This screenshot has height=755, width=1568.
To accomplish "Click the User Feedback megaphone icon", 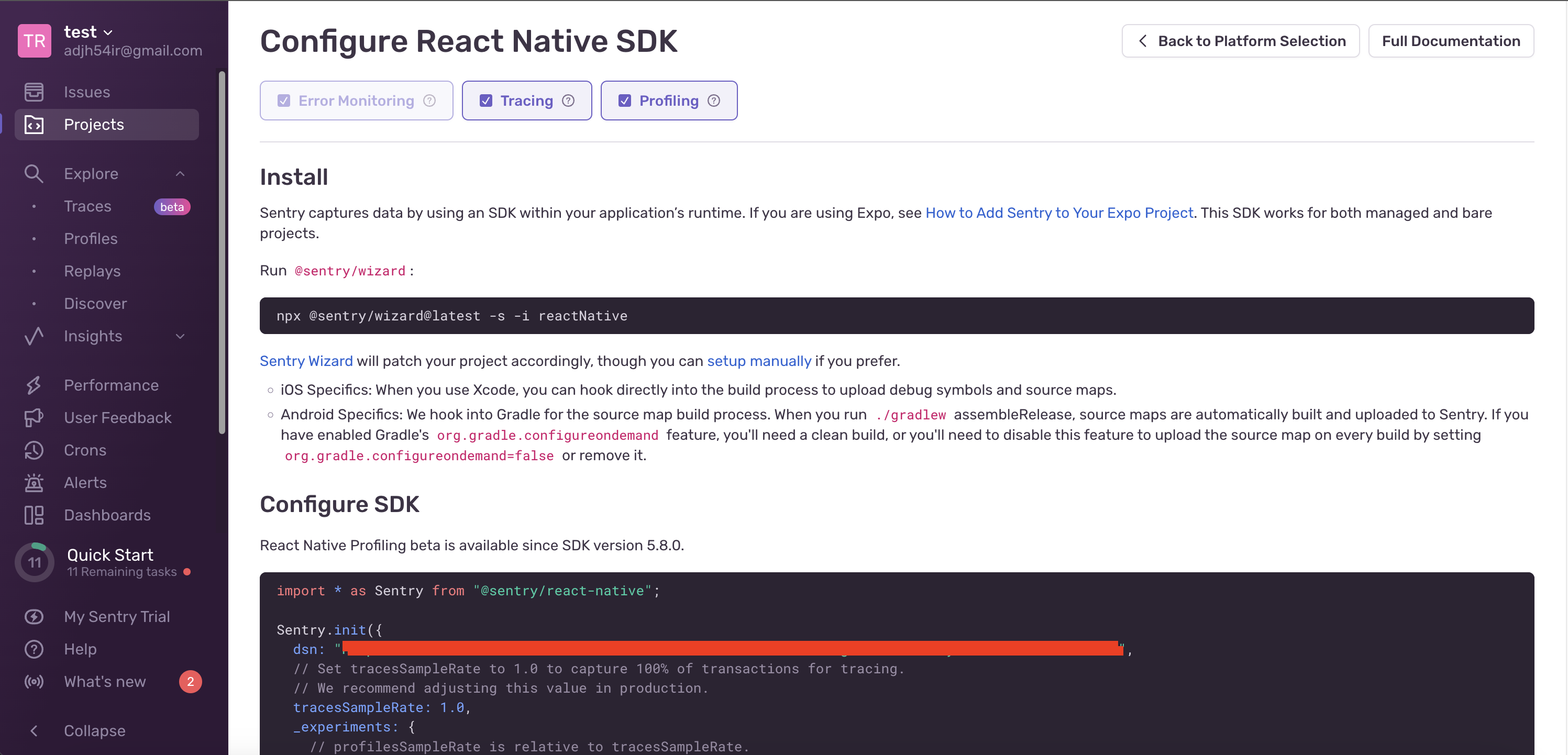I will [x=34, y=417].
